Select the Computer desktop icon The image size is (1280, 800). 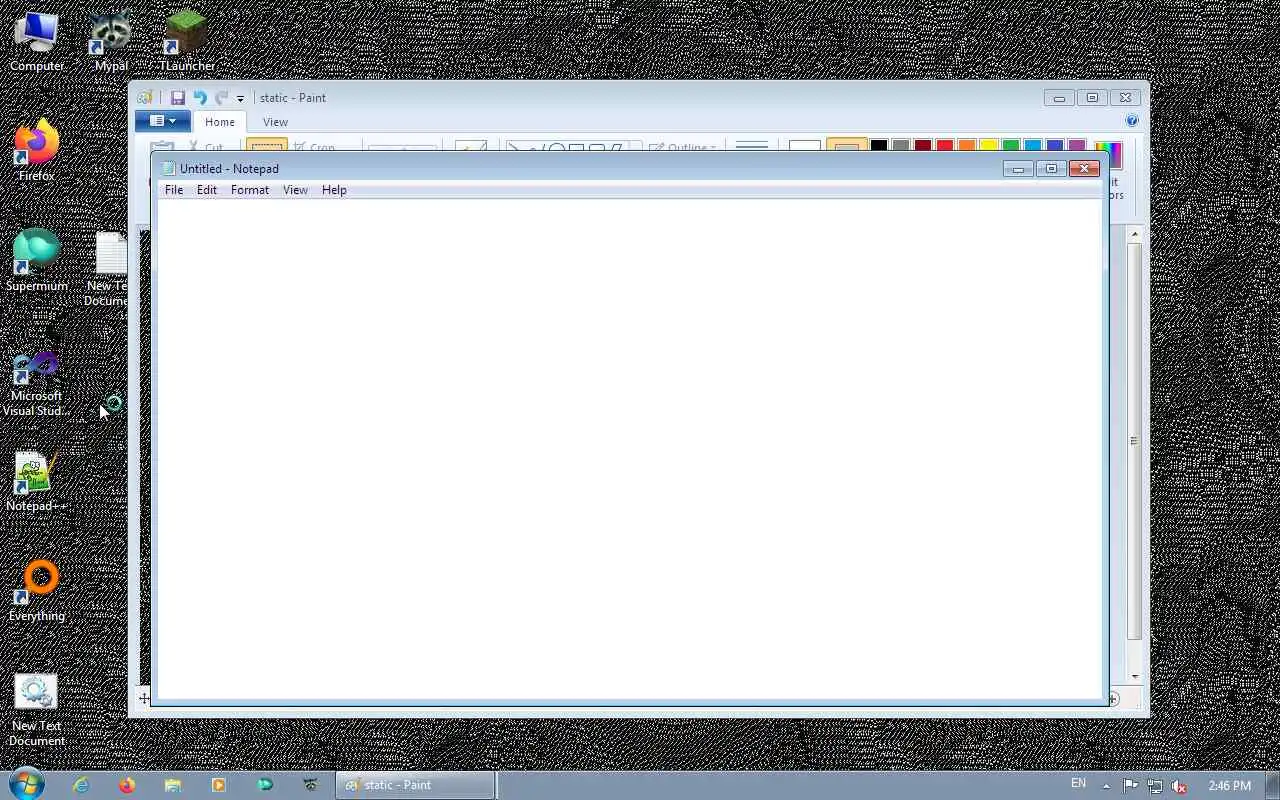[37, 41]
